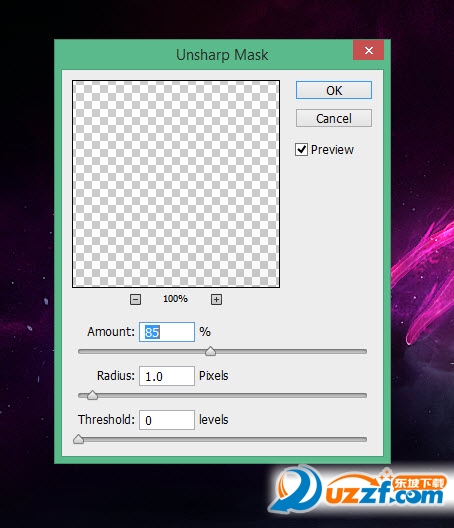Click into the Radius pixels field
The height and width of the screenshot is (528, 454).
point(167,376)
